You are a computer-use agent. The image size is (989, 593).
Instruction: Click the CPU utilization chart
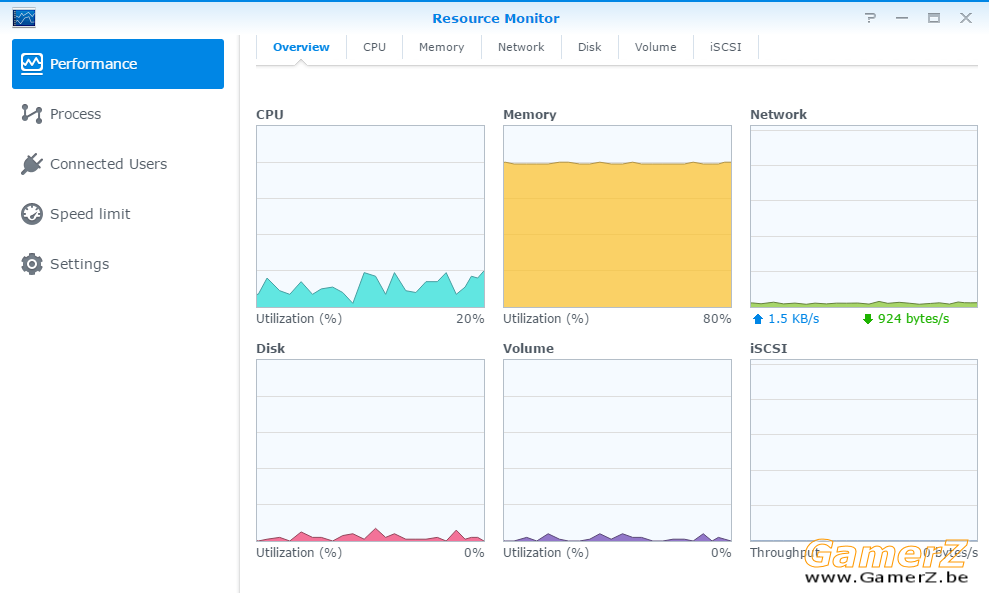pos(370,216)
